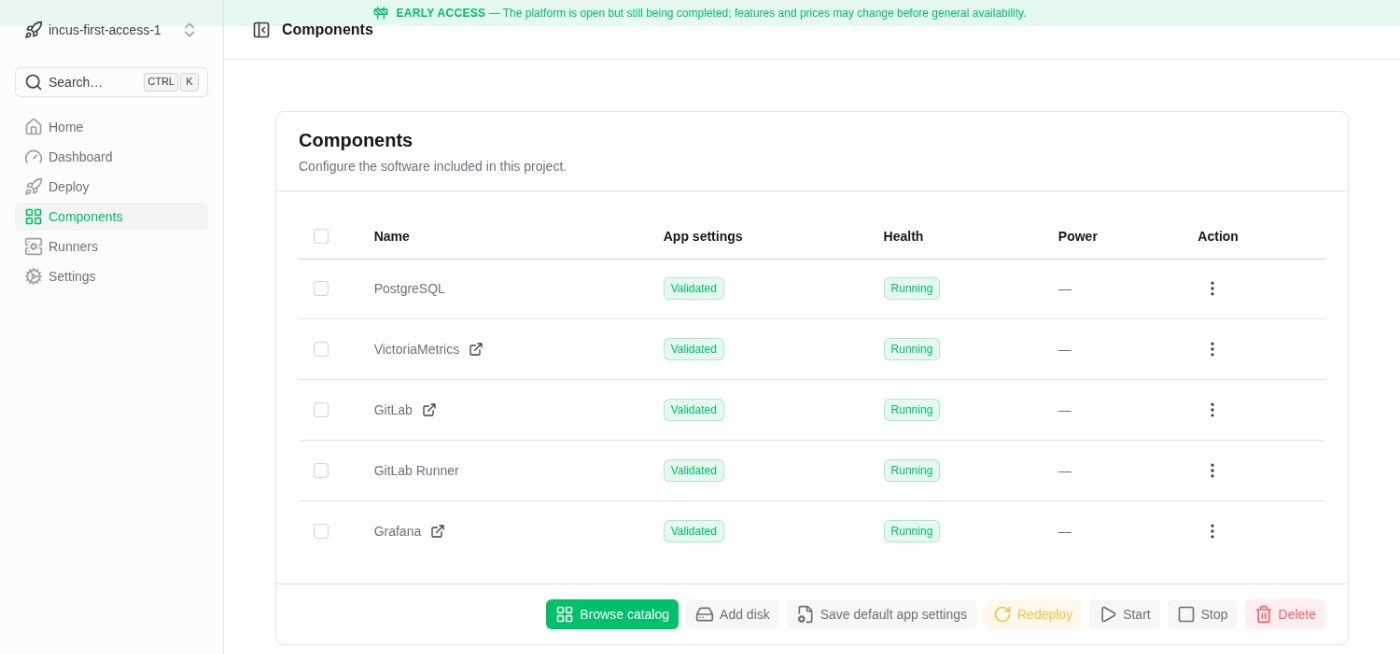This screenshot has height=654, width=1400.
Task: Click the Runners sidebar icon
Action: coord(33,246)
